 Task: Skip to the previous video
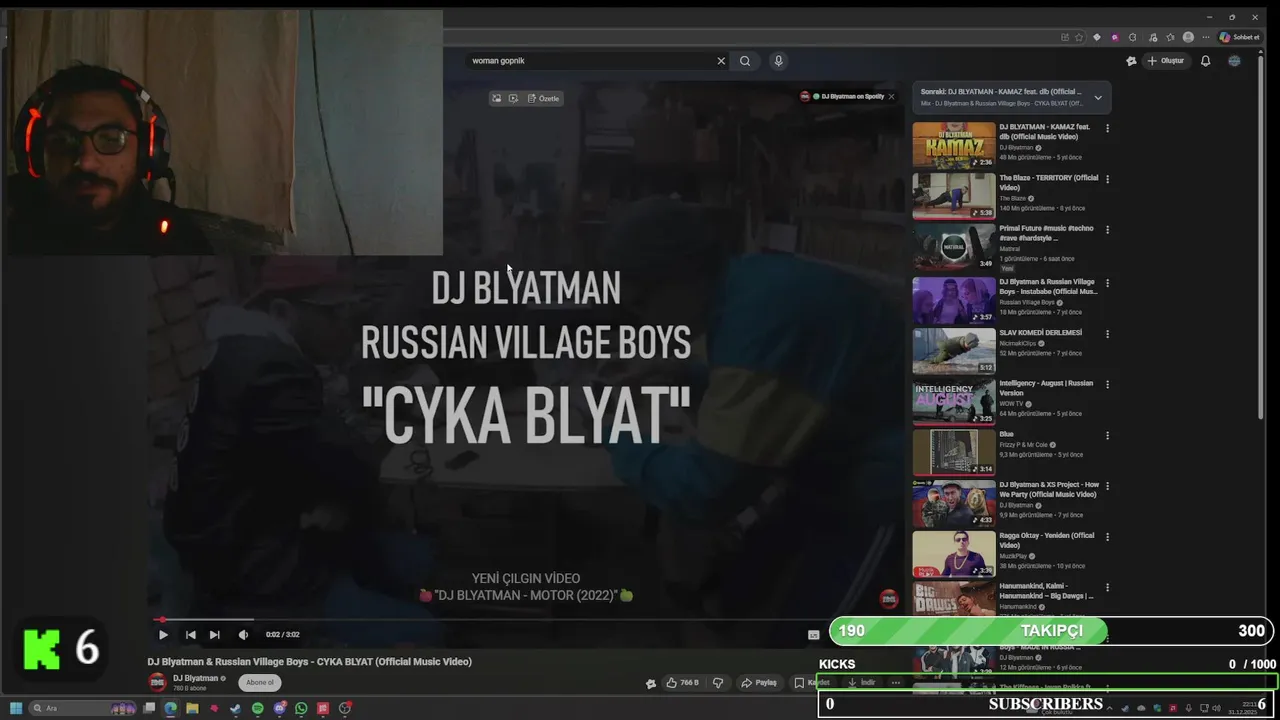point(190,635)
